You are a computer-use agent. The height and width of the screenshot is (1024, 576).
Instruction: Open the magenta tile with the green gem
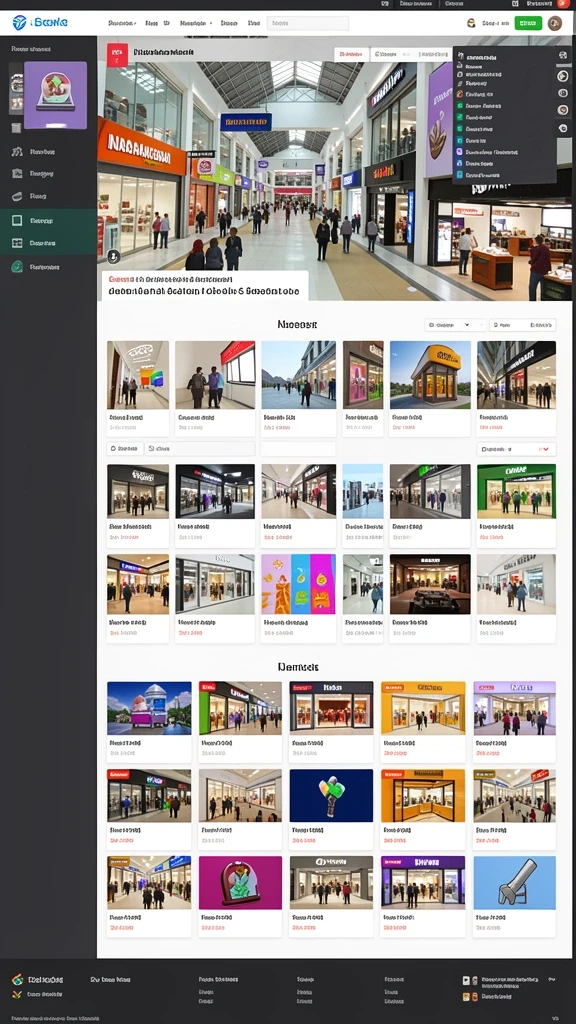(x=240, y=883)
